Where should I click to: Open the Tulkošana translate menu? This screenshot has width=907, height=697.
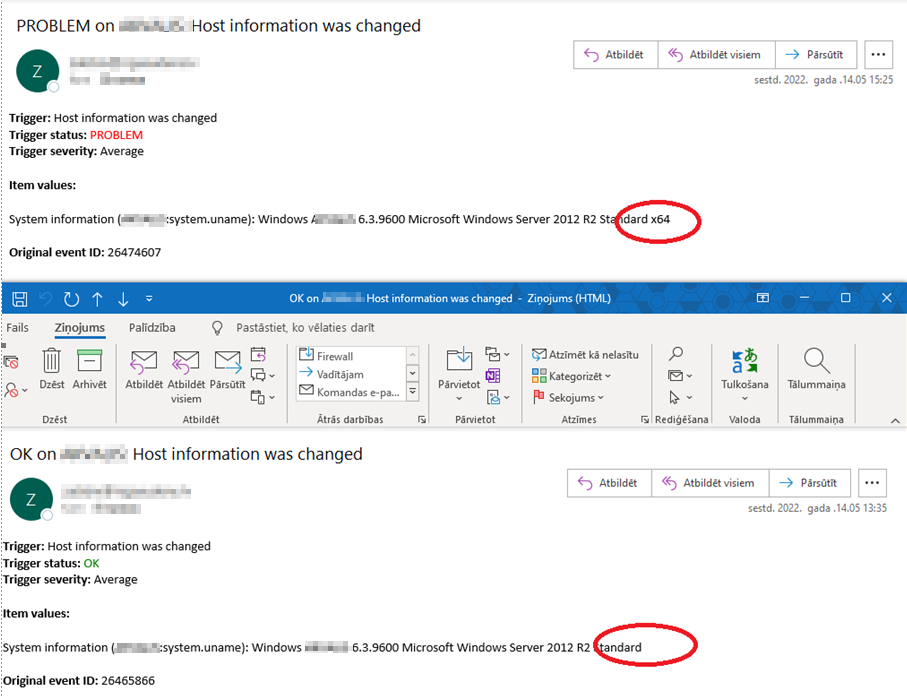pos(744,374)
